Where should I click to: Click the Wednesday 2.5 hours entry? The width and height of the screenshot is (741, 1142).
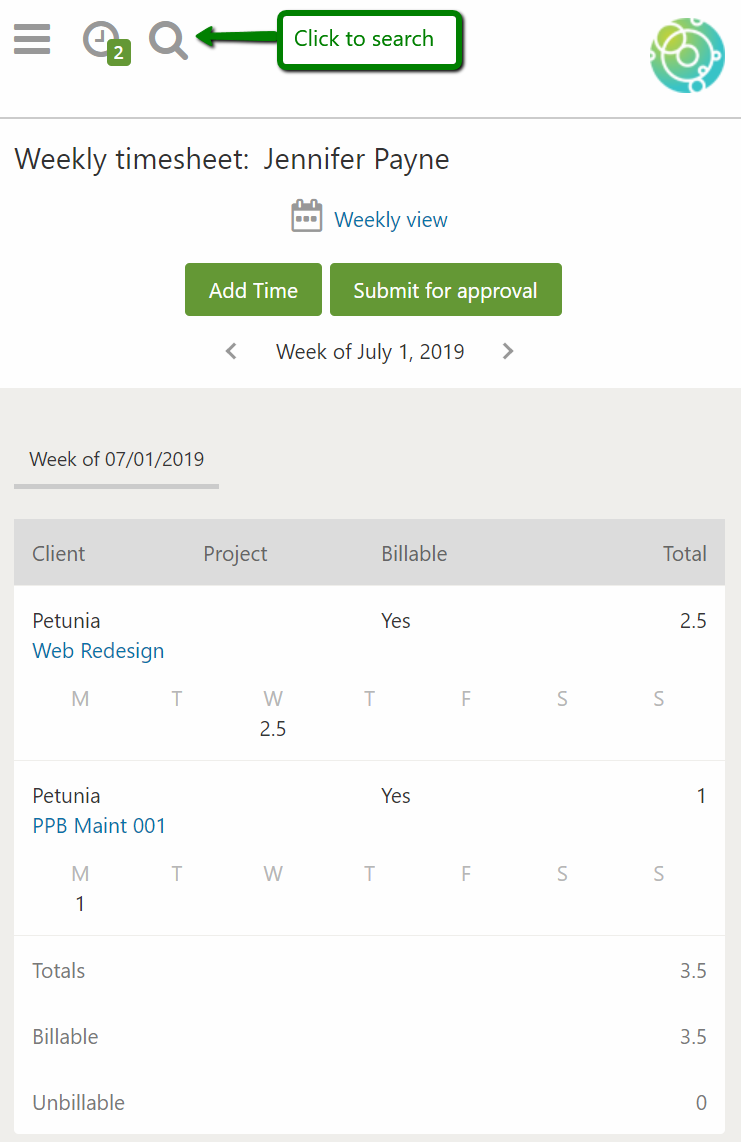273,729
